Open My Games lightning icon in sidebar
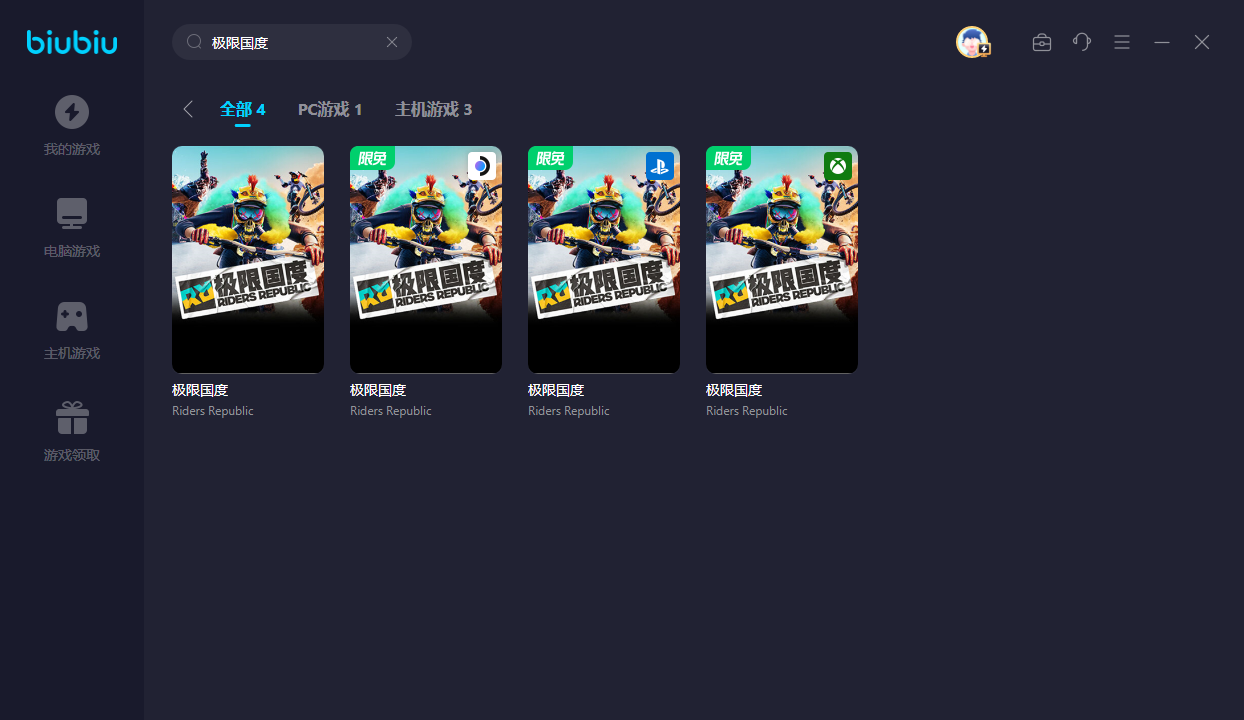The height and width of the screenshot is (720, 1244). click(x=71, y=112)
